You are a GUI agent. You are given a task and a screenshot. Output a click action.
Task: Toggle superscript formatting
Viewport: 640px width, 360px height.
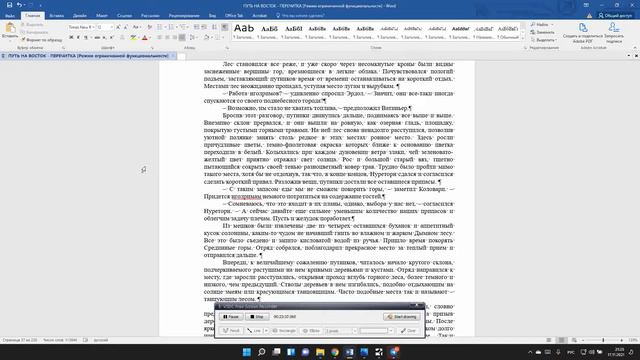tap(112, 38)
